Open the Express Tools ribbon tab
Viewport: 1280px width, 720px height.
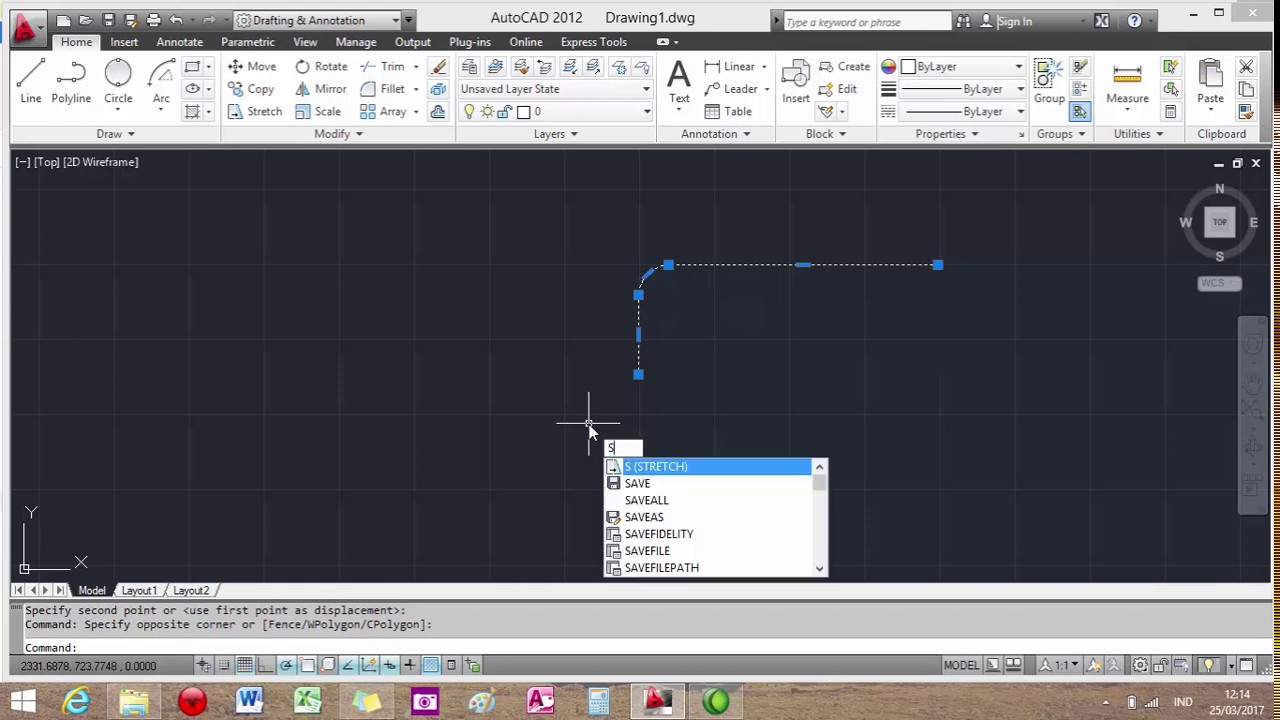click(594, 42)
